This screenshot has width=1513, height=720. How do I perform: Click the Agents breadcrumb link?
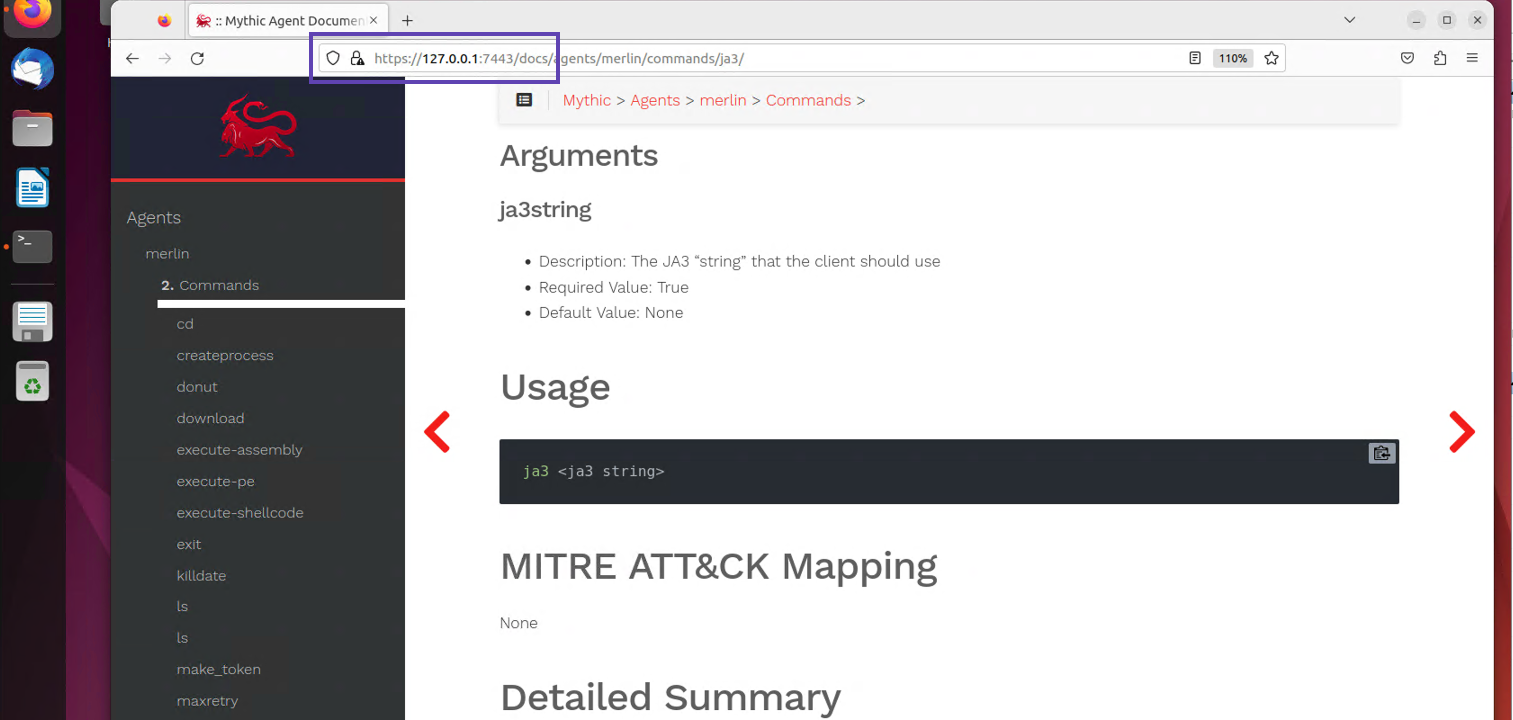tap(655, 100)
